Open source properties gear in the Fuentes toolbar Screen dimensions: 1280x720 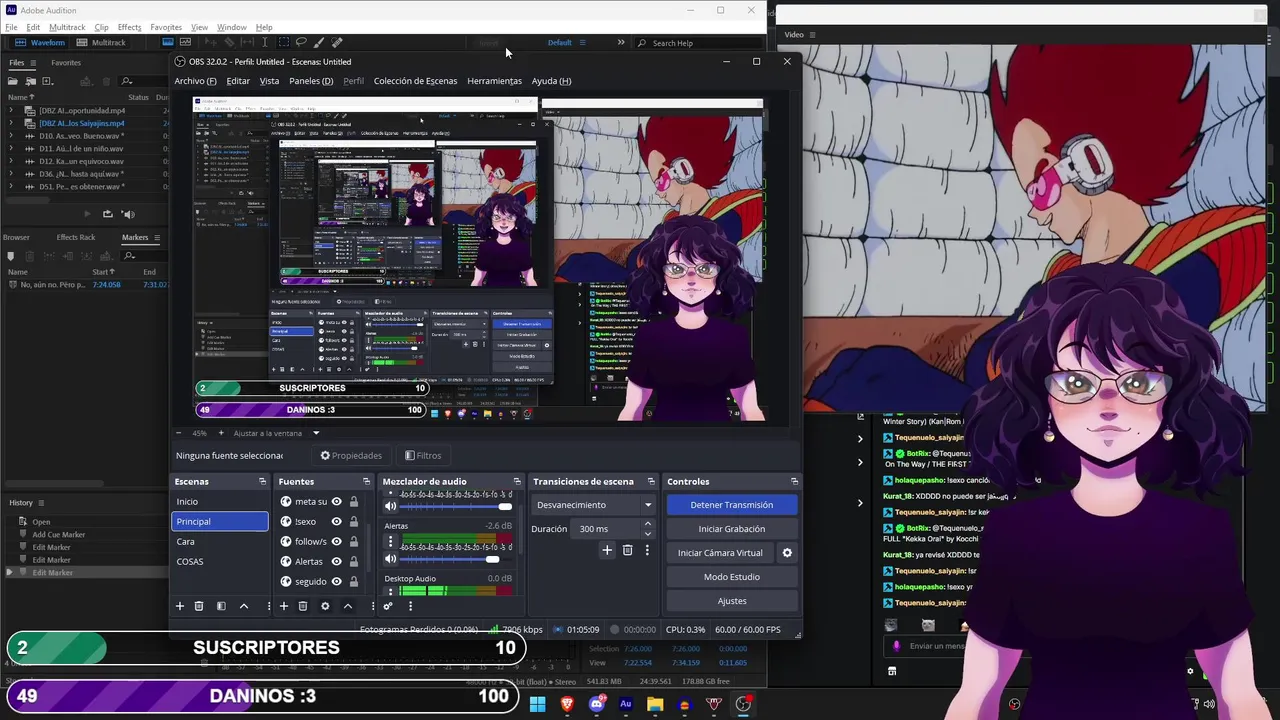click(325, 606)
